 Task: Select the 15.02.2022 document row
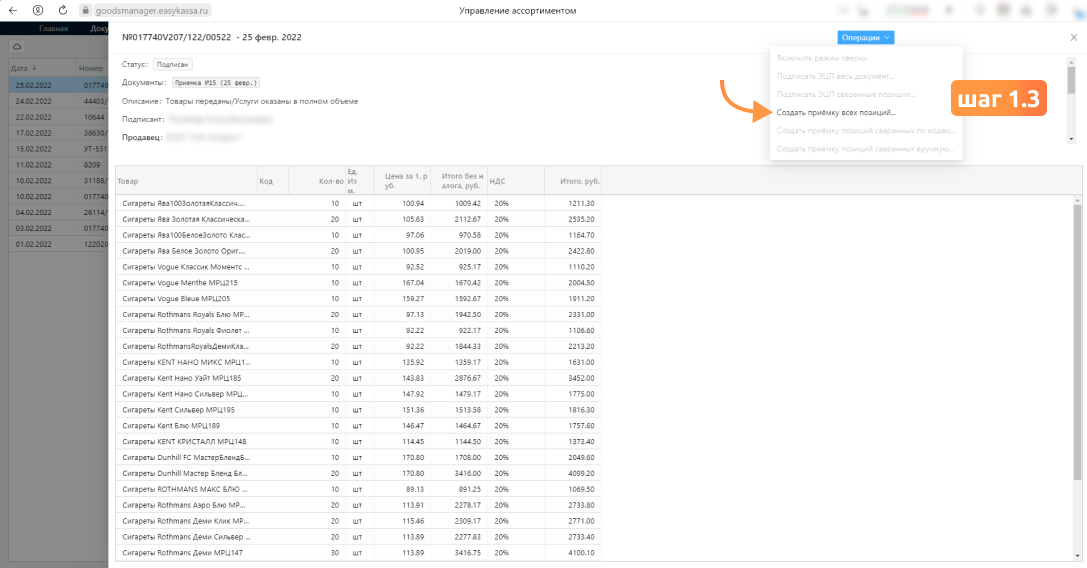tap(58, 149)
